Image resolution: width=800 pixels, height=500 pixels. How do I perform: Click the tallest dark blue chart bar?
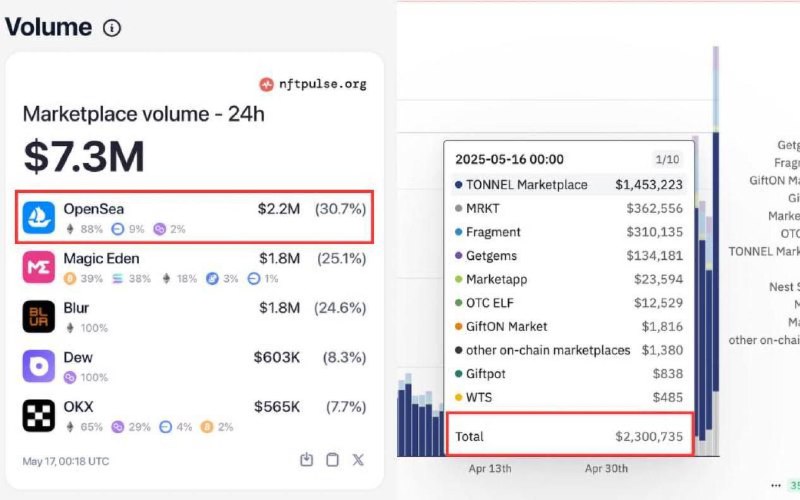(x=716, y=261)
